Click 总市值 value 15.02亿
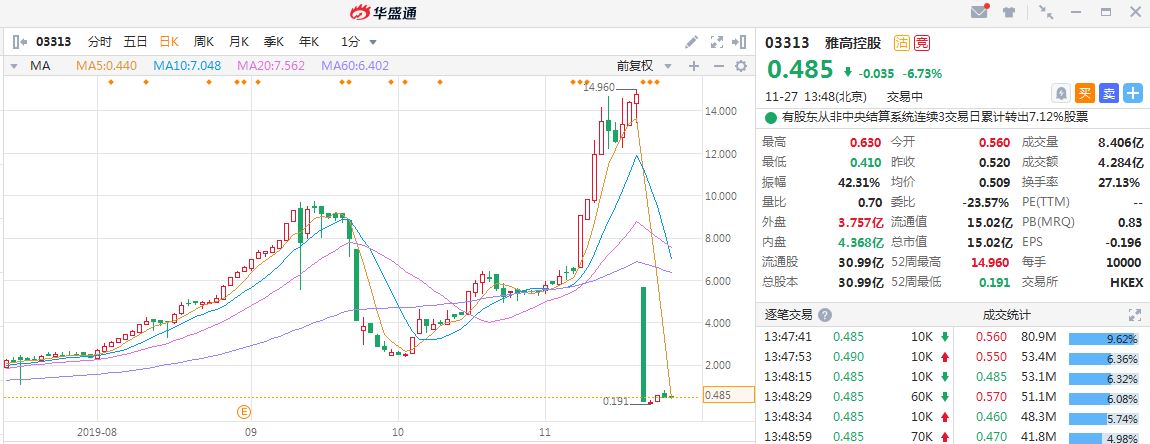This screenshot has width=1150, height=444. (x=989, y=242)
